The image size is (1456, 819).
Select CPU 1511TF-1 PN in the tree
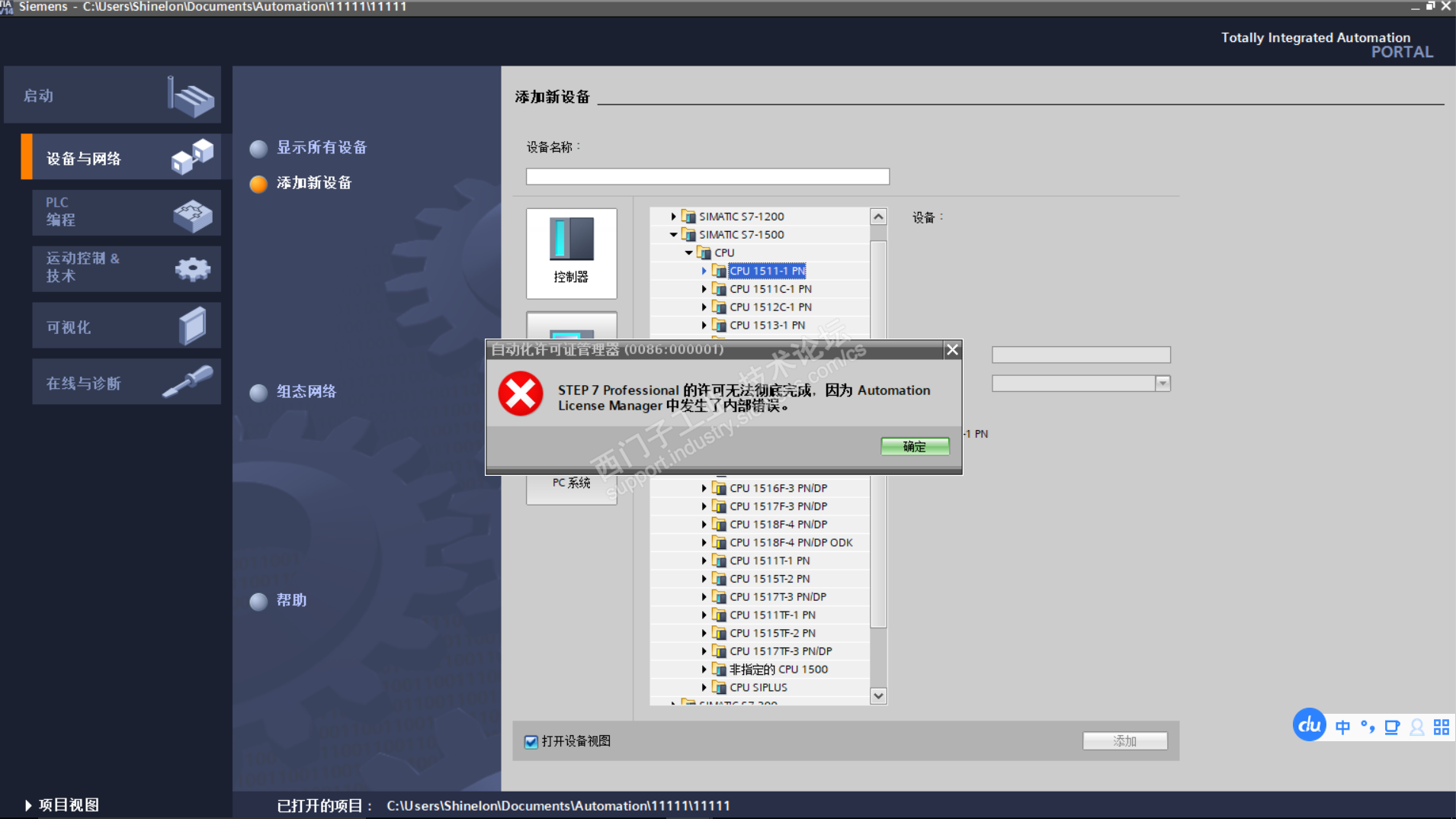point(772,615)
